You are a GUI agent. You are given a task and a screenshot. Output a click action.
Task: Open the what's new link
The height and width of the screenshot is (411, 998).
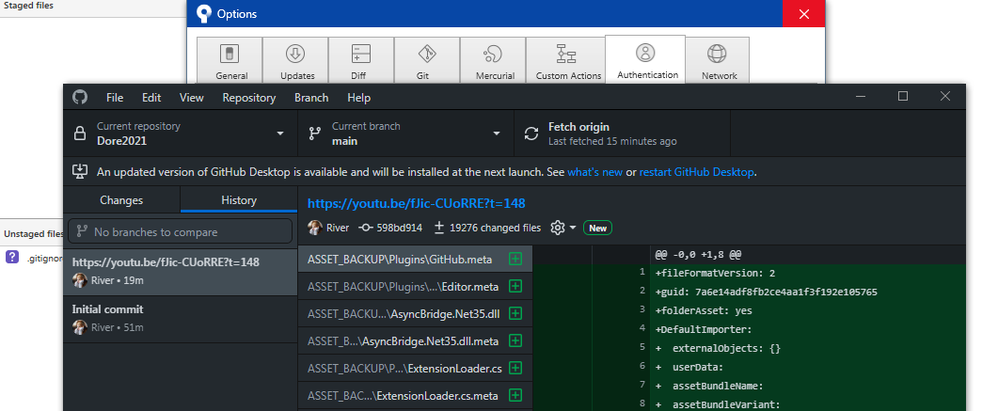pyautogui.click(x=594, y=172)
